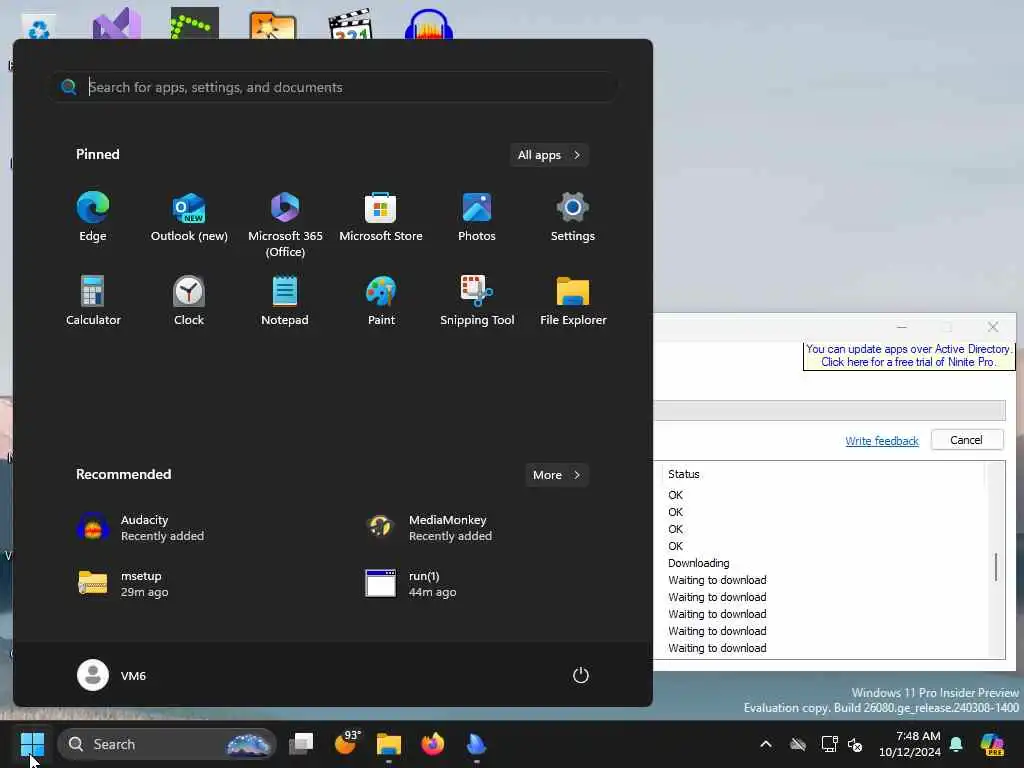Click the Ninite status list scrollbar

[996, 565]
